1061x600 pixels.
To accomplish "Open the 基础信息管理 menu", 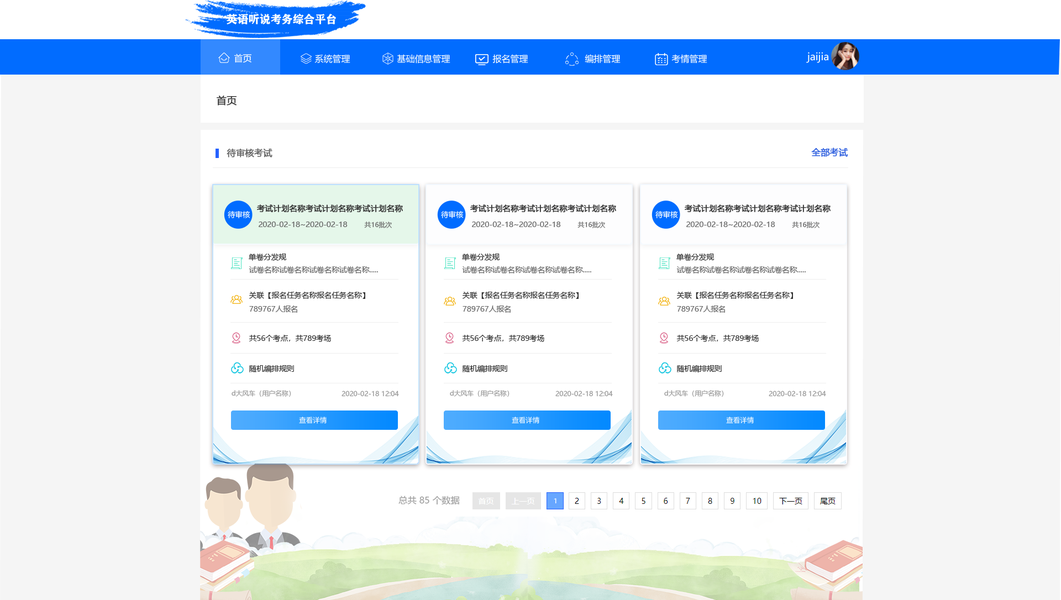I will (415, 59).
